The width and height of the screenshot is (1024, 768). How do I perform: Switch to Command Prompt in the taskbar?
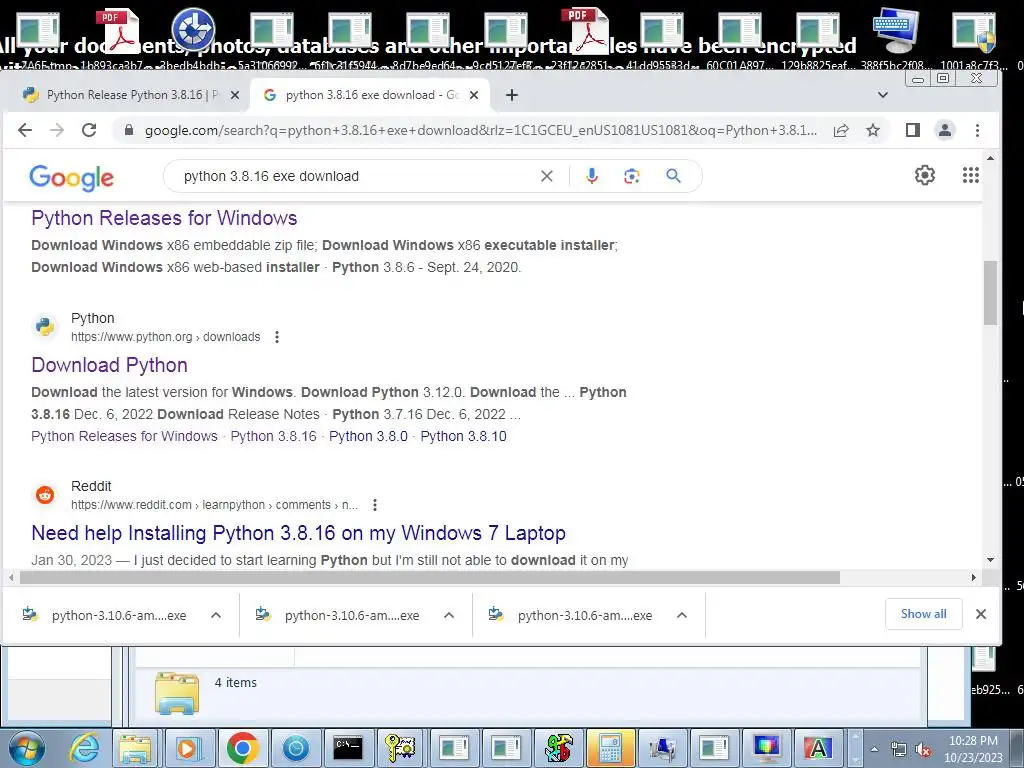pyautogui.click(x=347, y=748)
